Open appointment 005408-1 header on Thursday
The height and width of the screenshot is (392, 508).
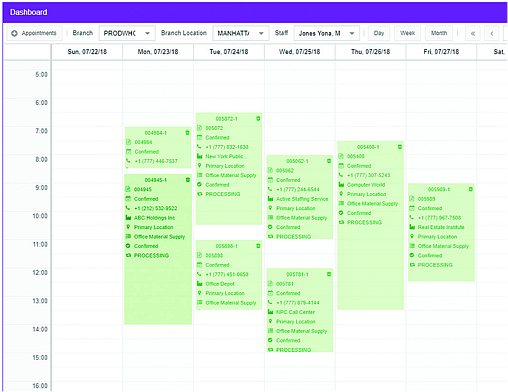click(368, 147)
